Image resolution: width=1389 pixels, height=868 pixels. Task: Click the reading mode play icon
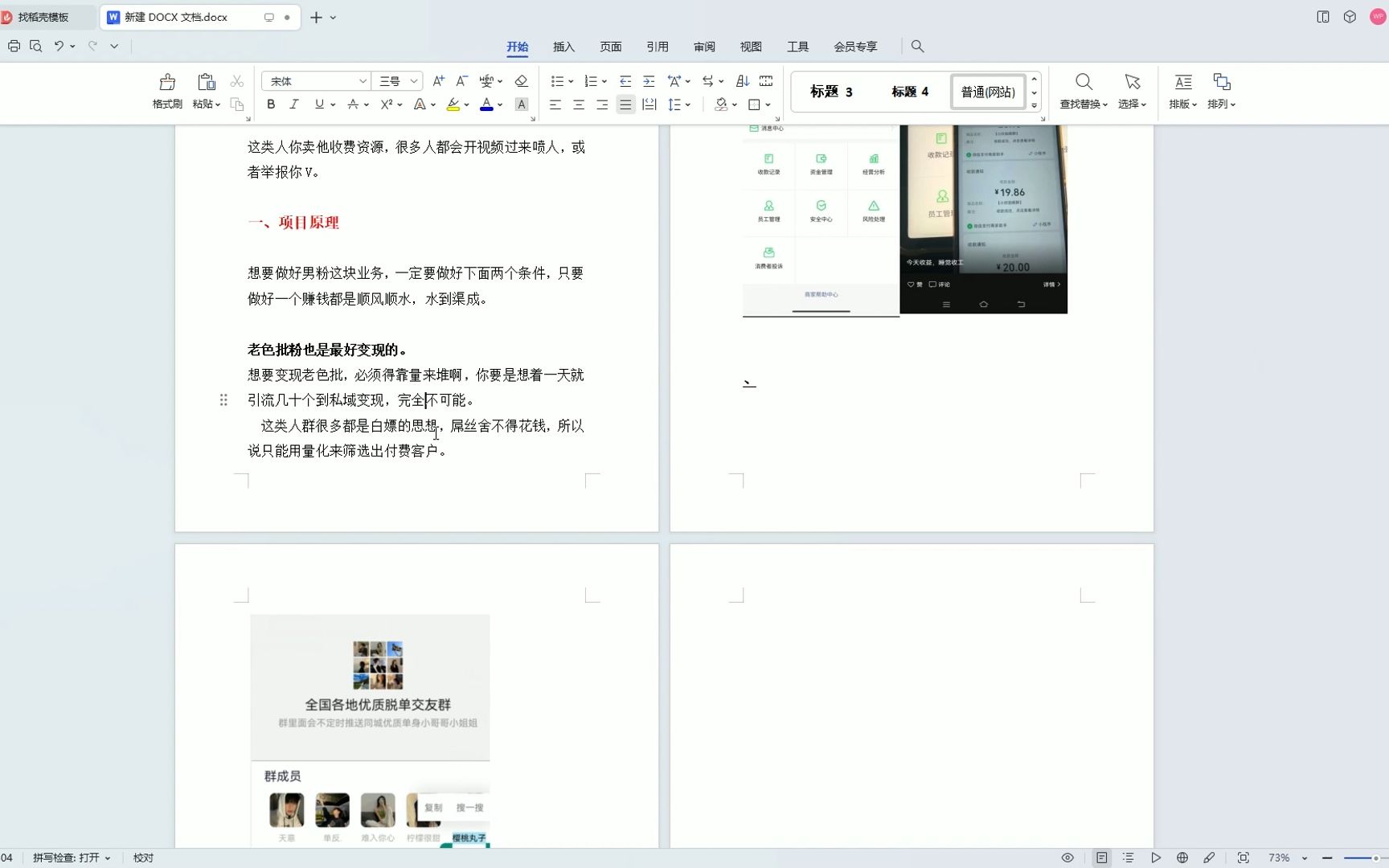1155,858
